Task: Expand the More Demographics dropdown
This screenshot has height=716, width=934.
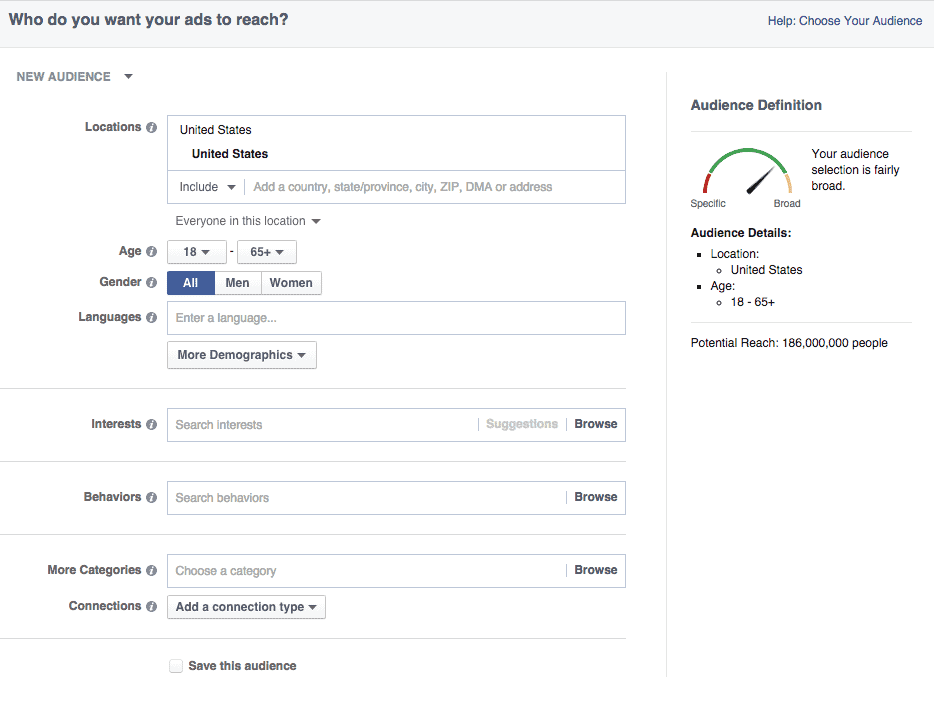Action: [x=242, y=355]
